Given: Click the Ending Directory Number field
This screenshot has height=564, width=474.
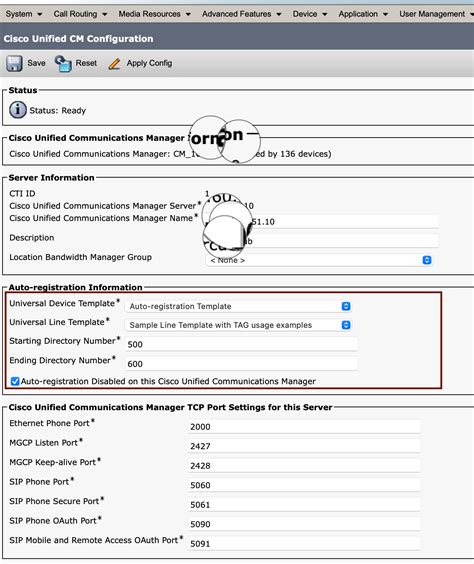Looking at the screenshot, I should click(x=241, y=364).
